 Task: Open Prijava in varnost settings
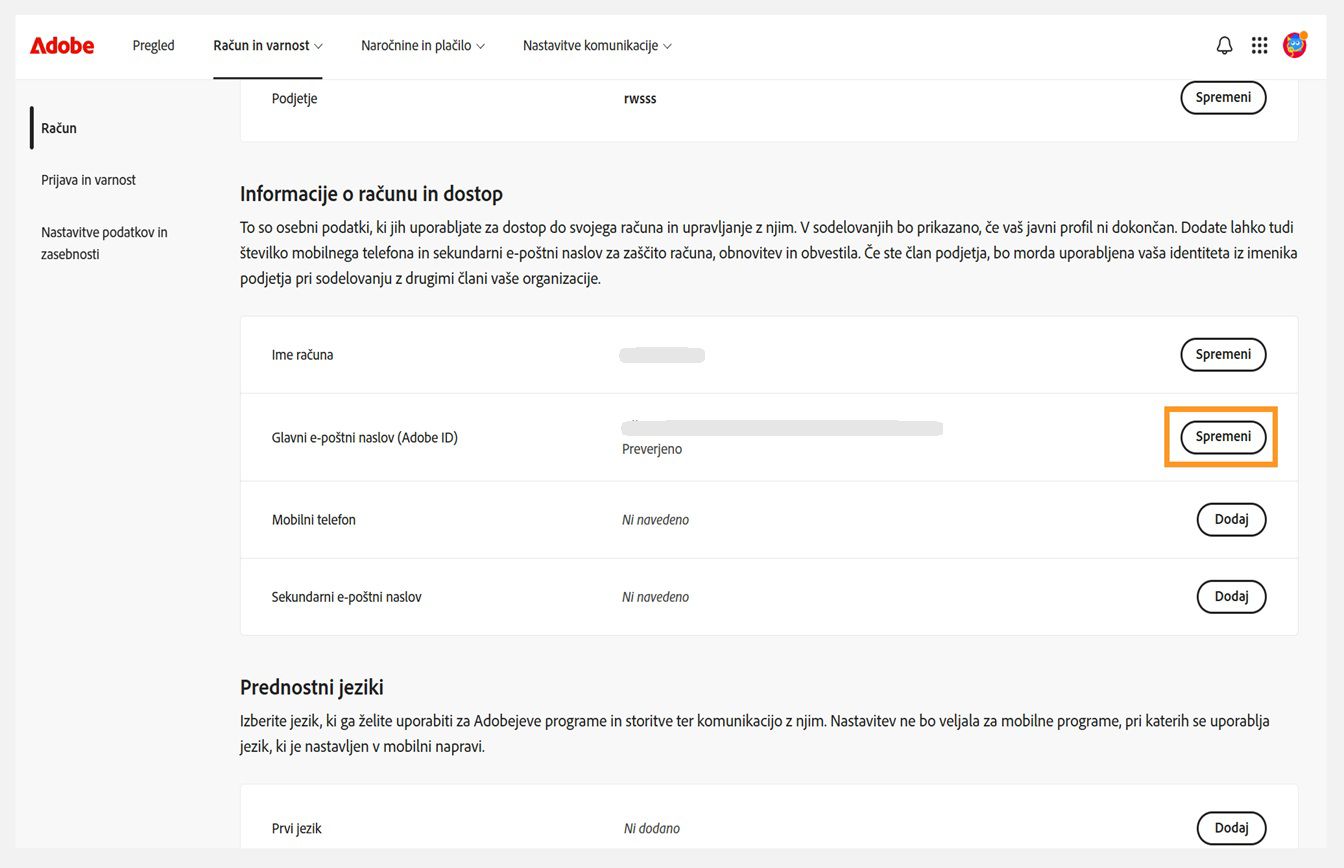coord(88,180)
